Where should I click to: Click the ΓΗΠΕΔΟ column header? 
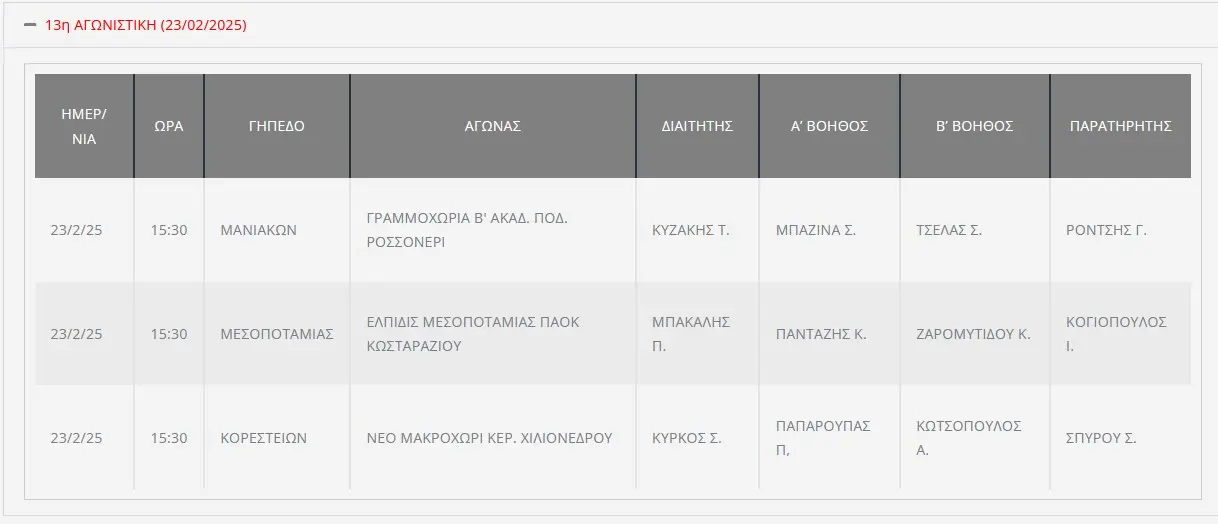click(x=277, y=126)
